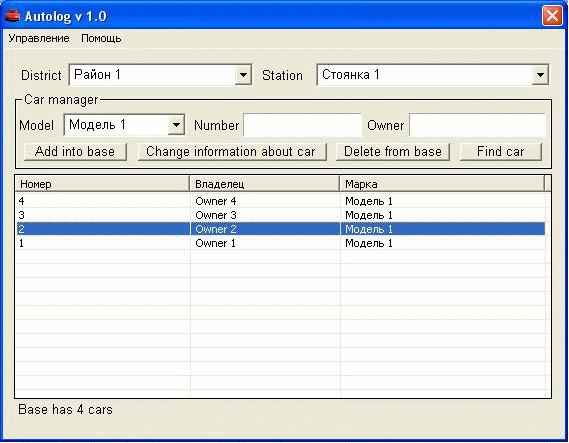The image size is (569, 443).
Task: Click the Find car button
Action: click(501, 152)
